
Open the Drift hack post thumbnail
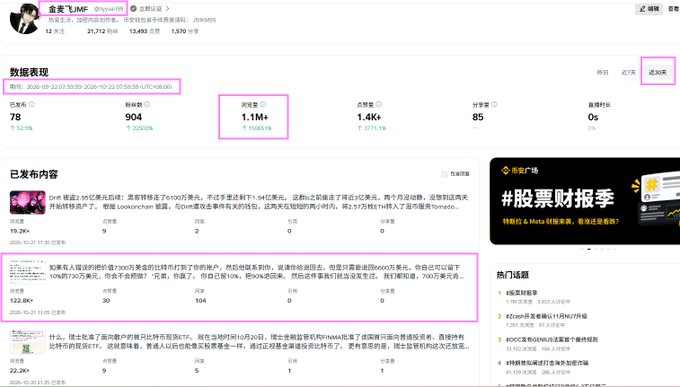[28, 203]
